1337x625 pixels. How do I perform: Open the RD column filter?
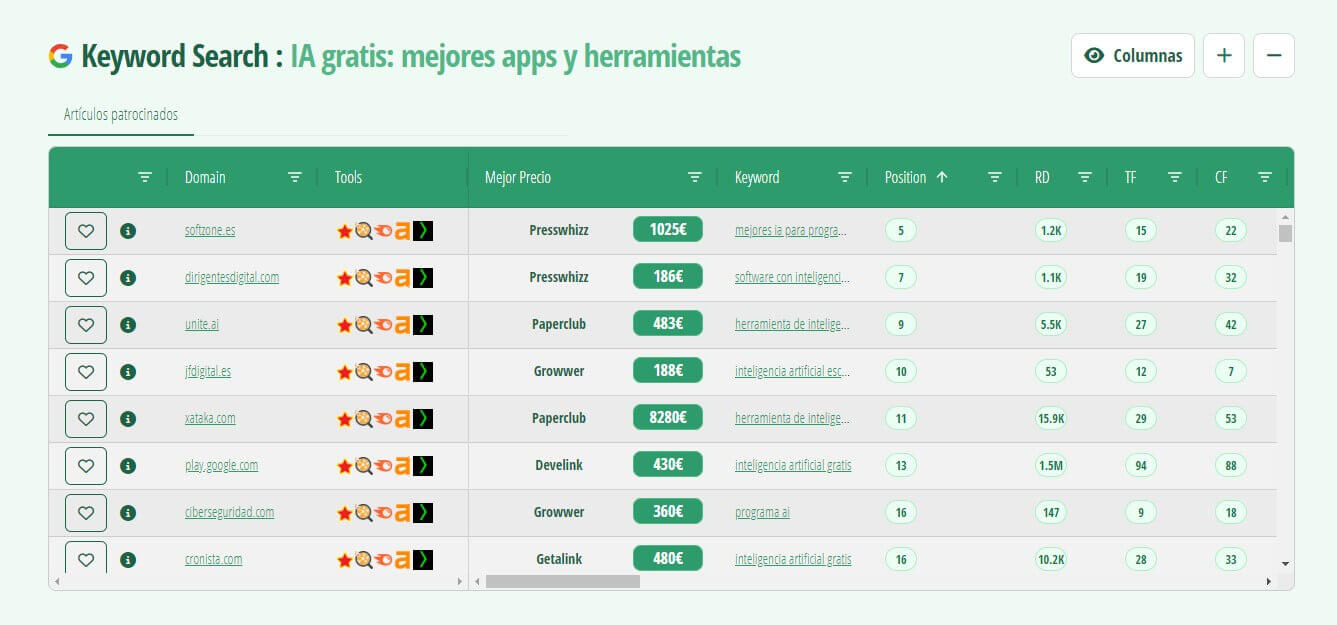(1085, 176)
